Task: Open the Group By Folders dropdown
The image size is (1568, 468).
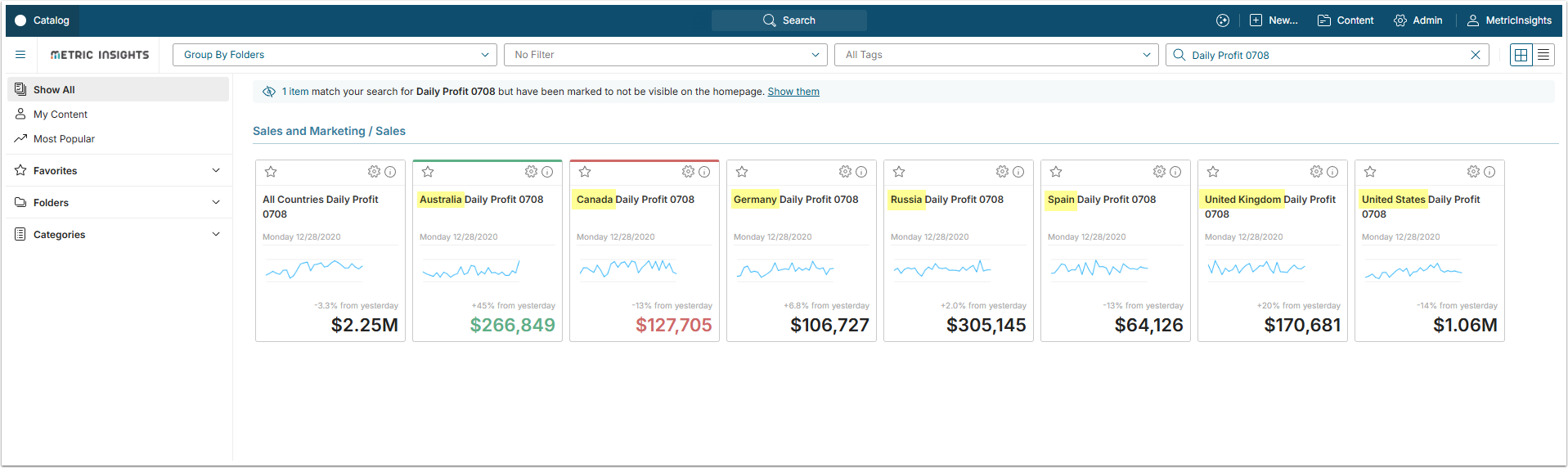Action: point(335,55)
